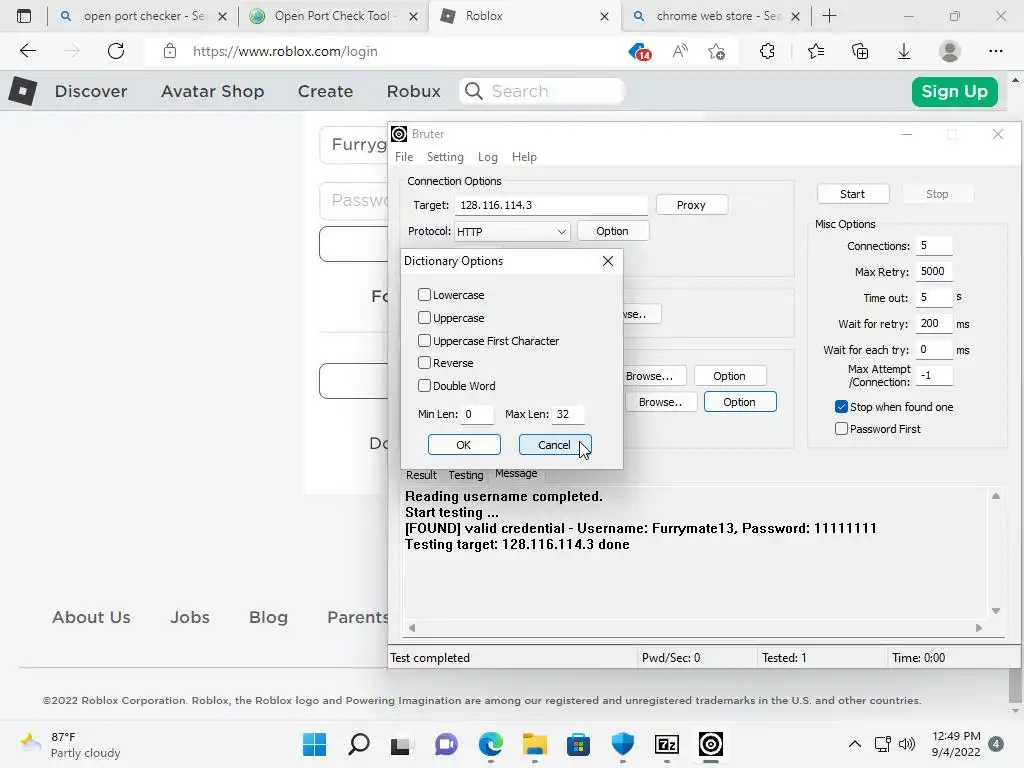Click the Read aloud icon in address bar

pos(680,51)
